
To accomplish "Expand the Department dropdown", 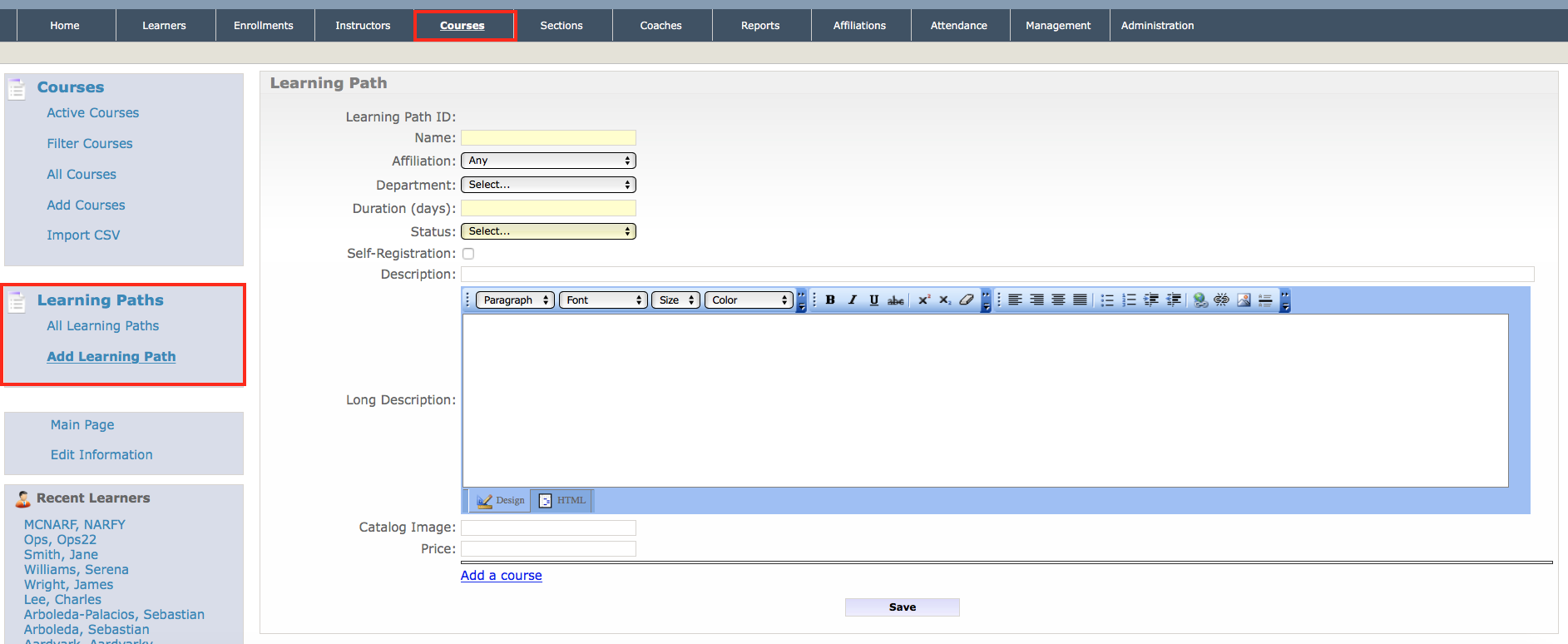I will pyautogui.click(x=548, y=185).
